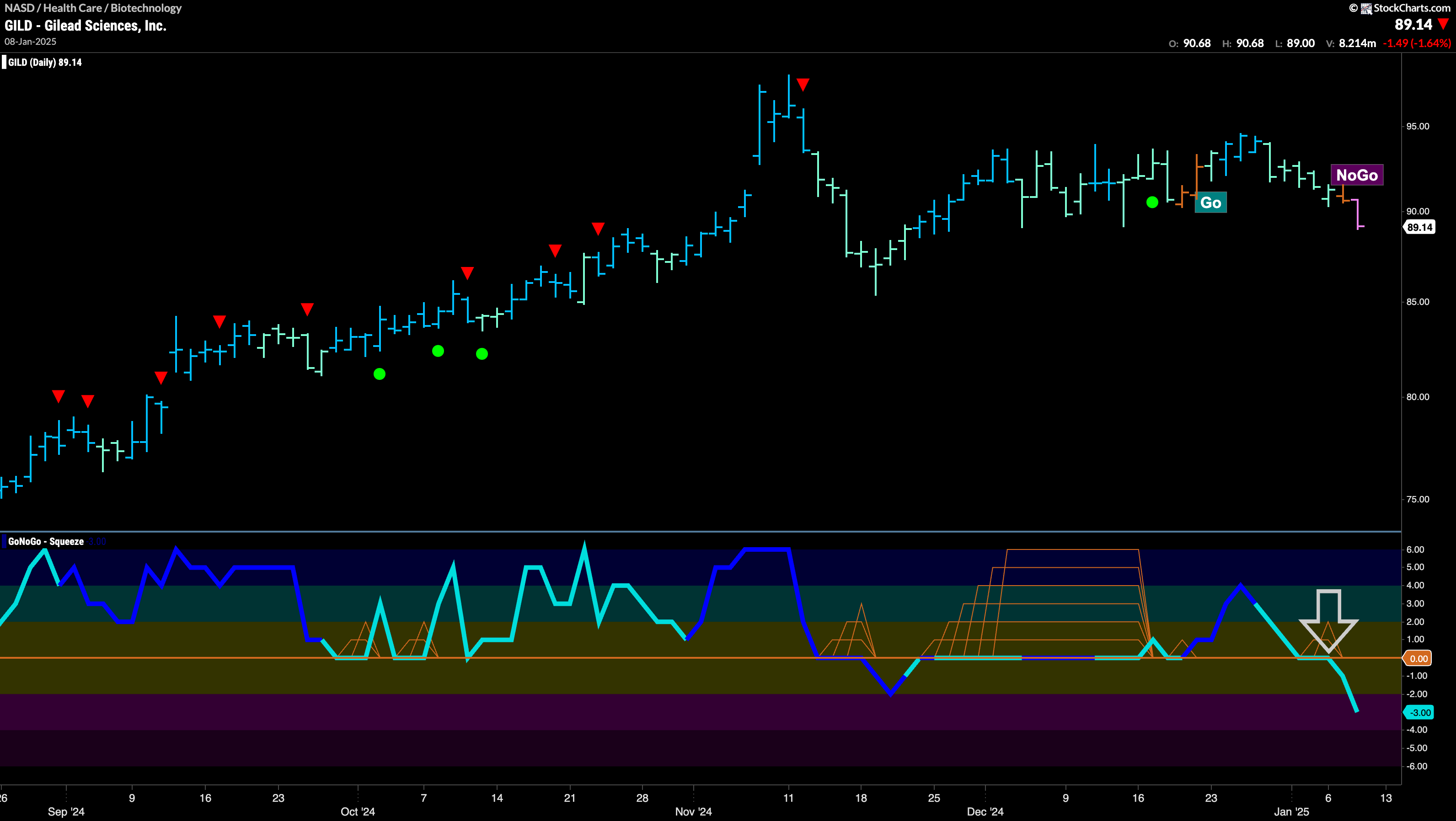Click the Dec '24 label on the time axis
The height and width of the screenshot is (821, 1456).
click(985, 811)
